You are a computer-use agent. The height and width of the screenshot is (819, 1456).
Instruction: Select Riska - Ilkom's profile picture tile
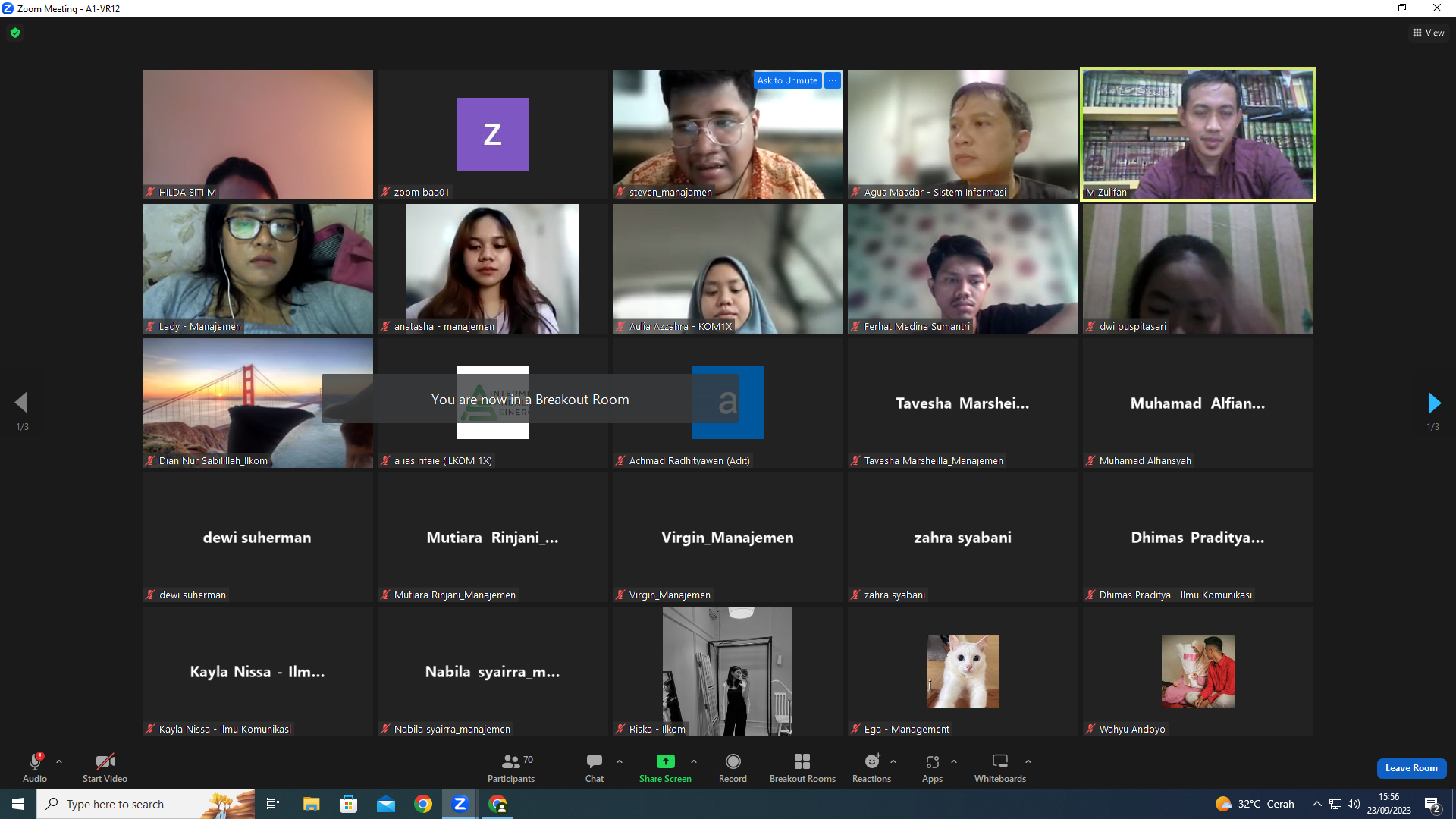click(x=727, y=671)
